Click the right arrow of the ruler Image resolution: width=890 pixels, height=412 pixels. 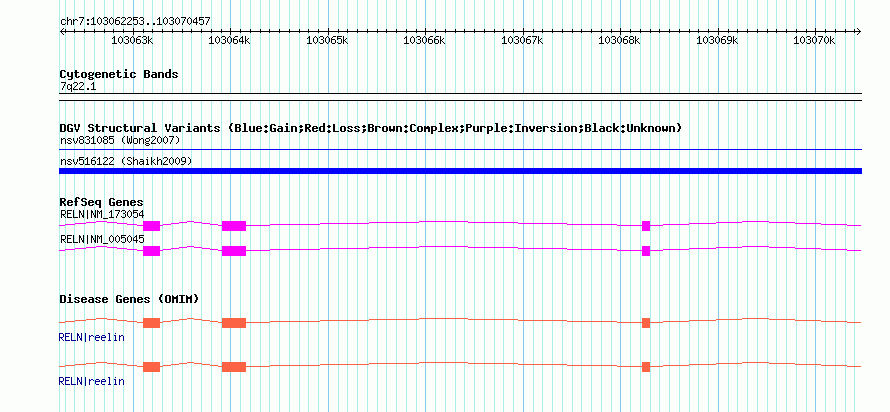pyautogui.click(x=858, y=31)
